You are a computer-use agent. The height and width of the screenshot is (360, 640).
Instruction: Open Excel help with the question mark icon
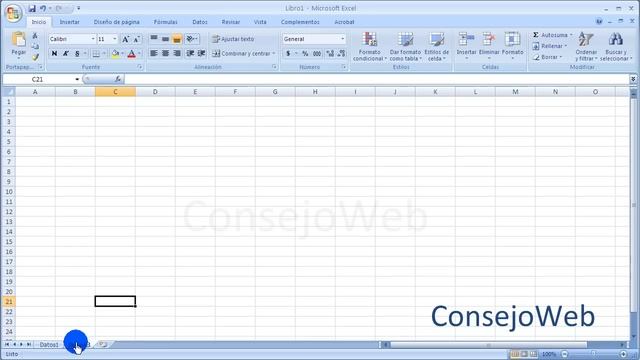[599, 22]
